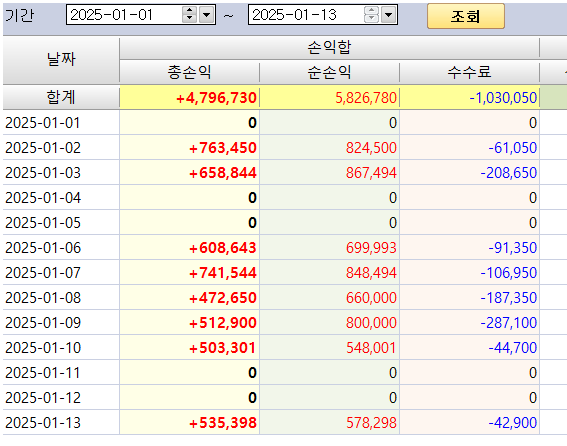The image size is (567, 446).
Task: Click the start date field 2025-01-01
Action: tap(124, 15)
